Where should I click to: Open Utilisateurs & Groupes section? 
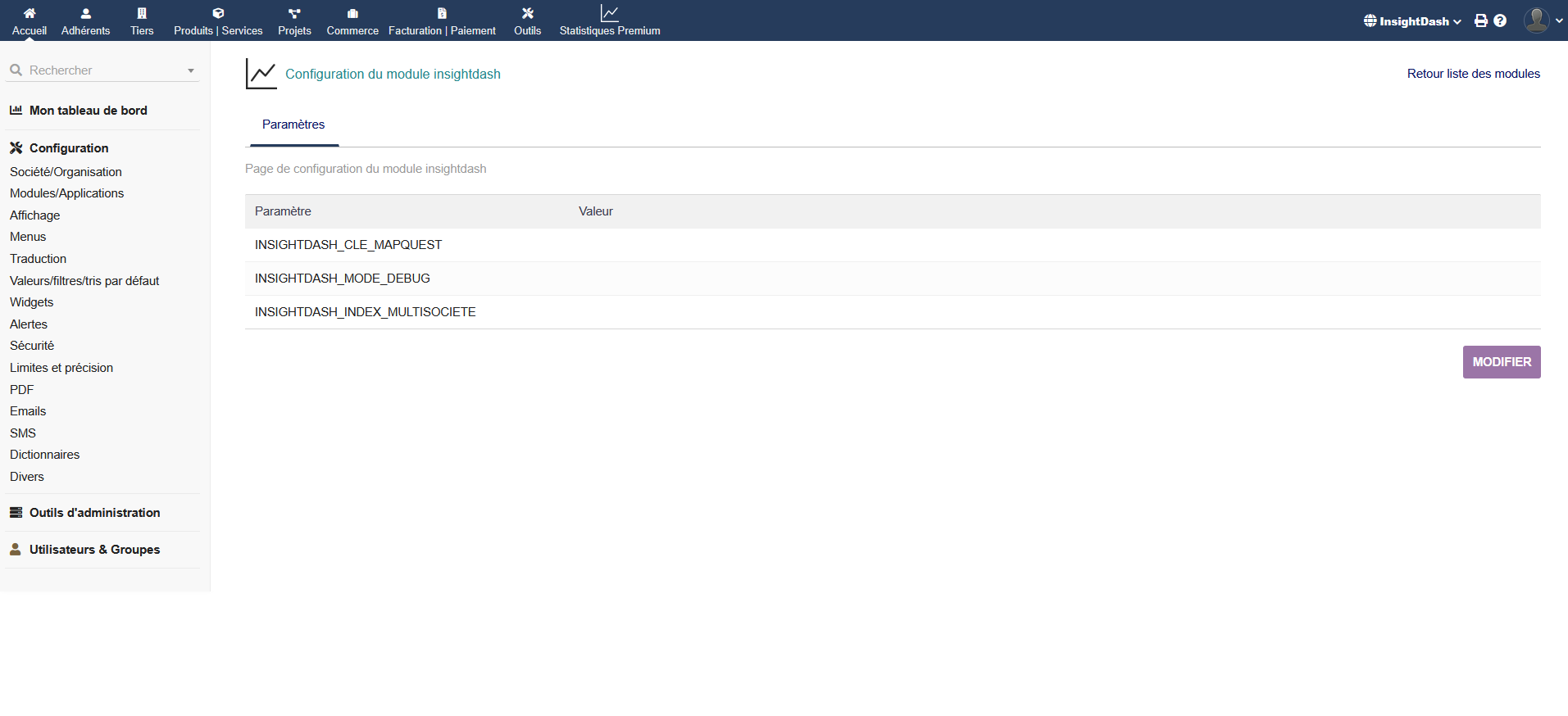pos(94,550)
